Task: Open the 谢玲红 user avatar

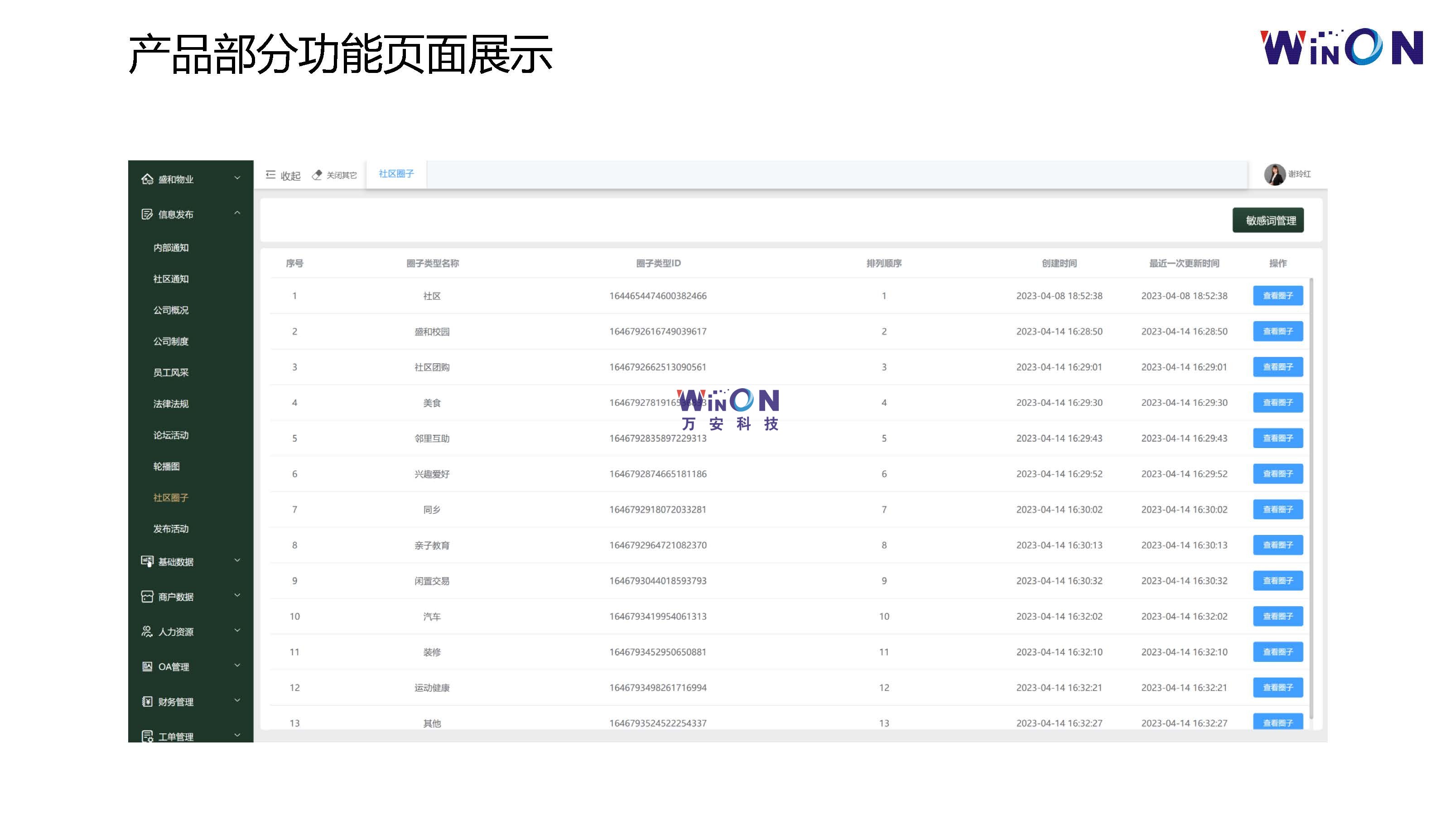Action: click(x=1274, y=174)
